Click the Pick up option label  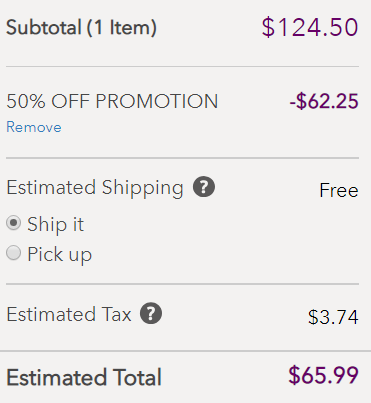60,255
